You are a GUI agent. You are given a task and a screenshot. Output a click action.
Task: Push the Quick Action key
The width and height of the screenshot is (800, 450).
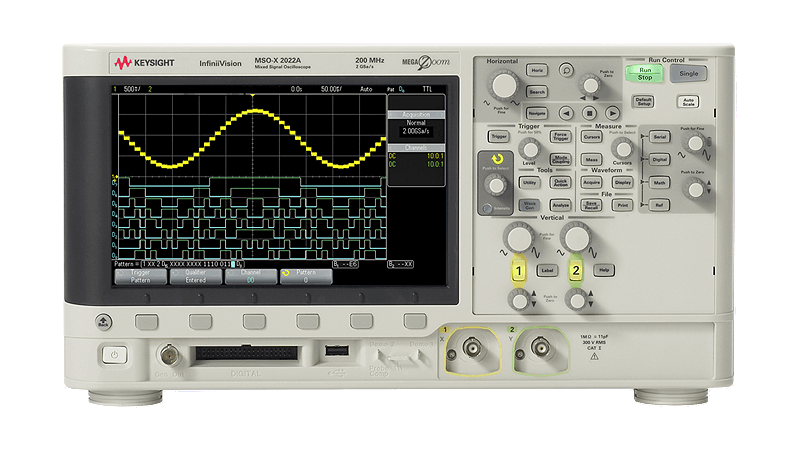560,182
